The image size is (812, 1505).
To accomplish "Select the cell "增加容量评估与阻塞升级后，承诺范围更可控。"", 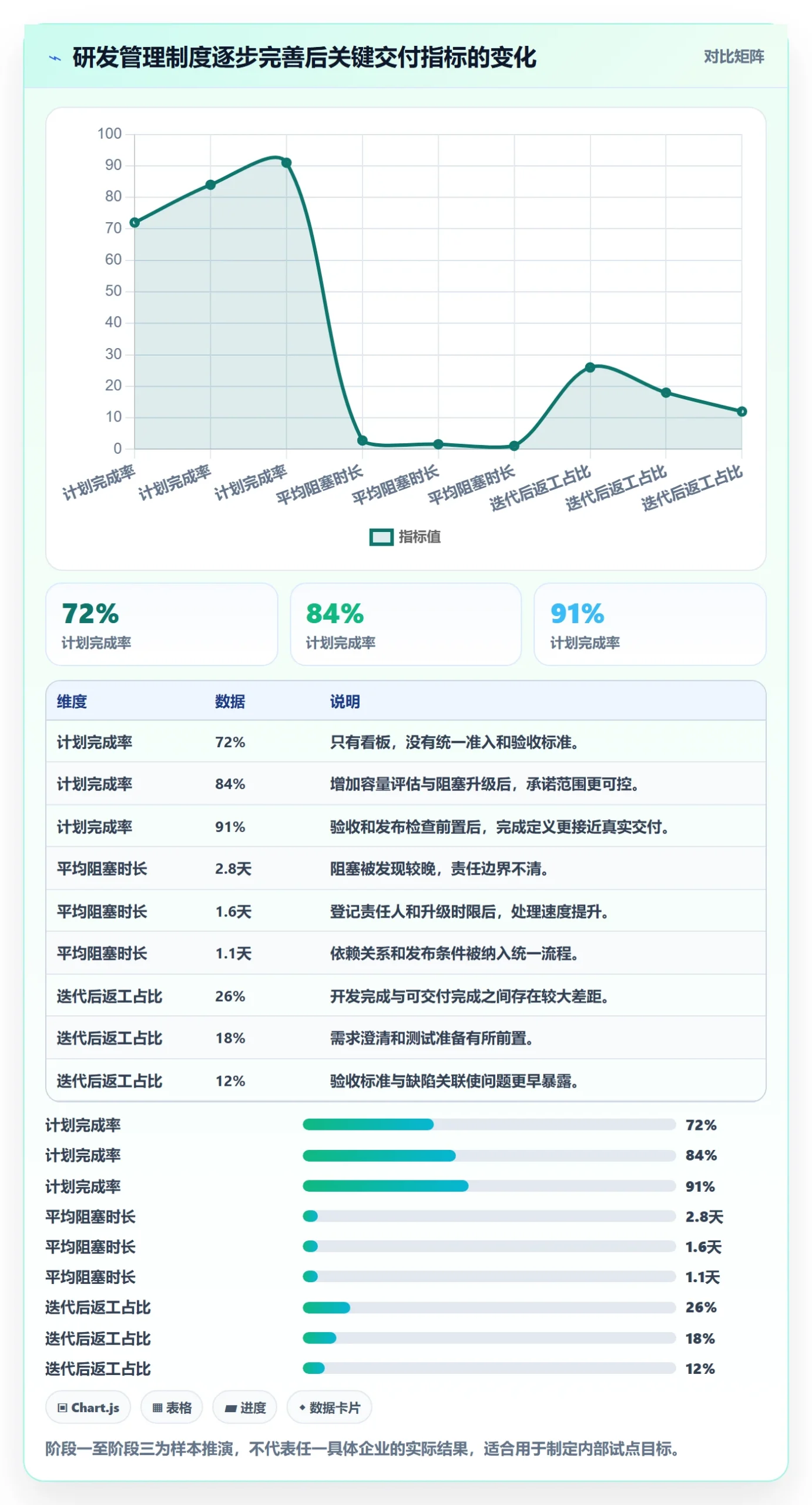I will click(x=485, y=784).
